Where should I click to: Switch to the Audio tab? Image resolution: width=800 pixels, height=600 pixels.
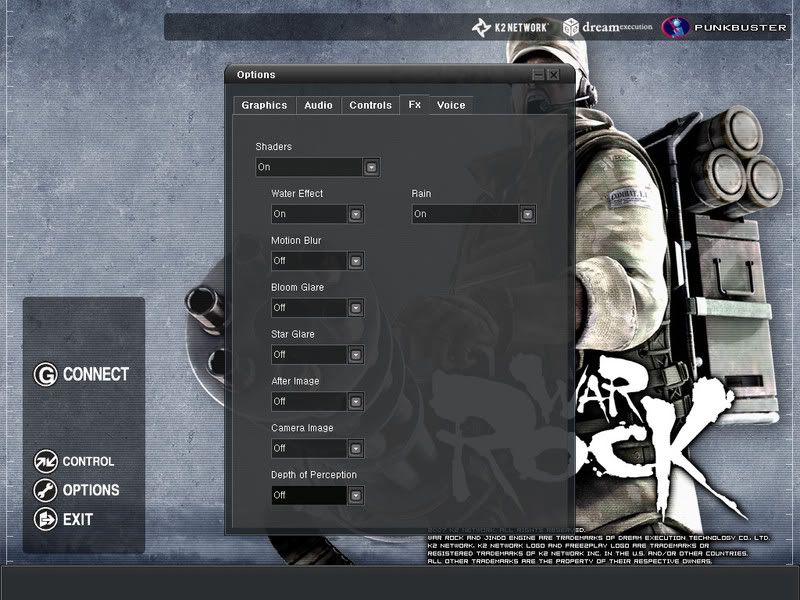point(318,105)
